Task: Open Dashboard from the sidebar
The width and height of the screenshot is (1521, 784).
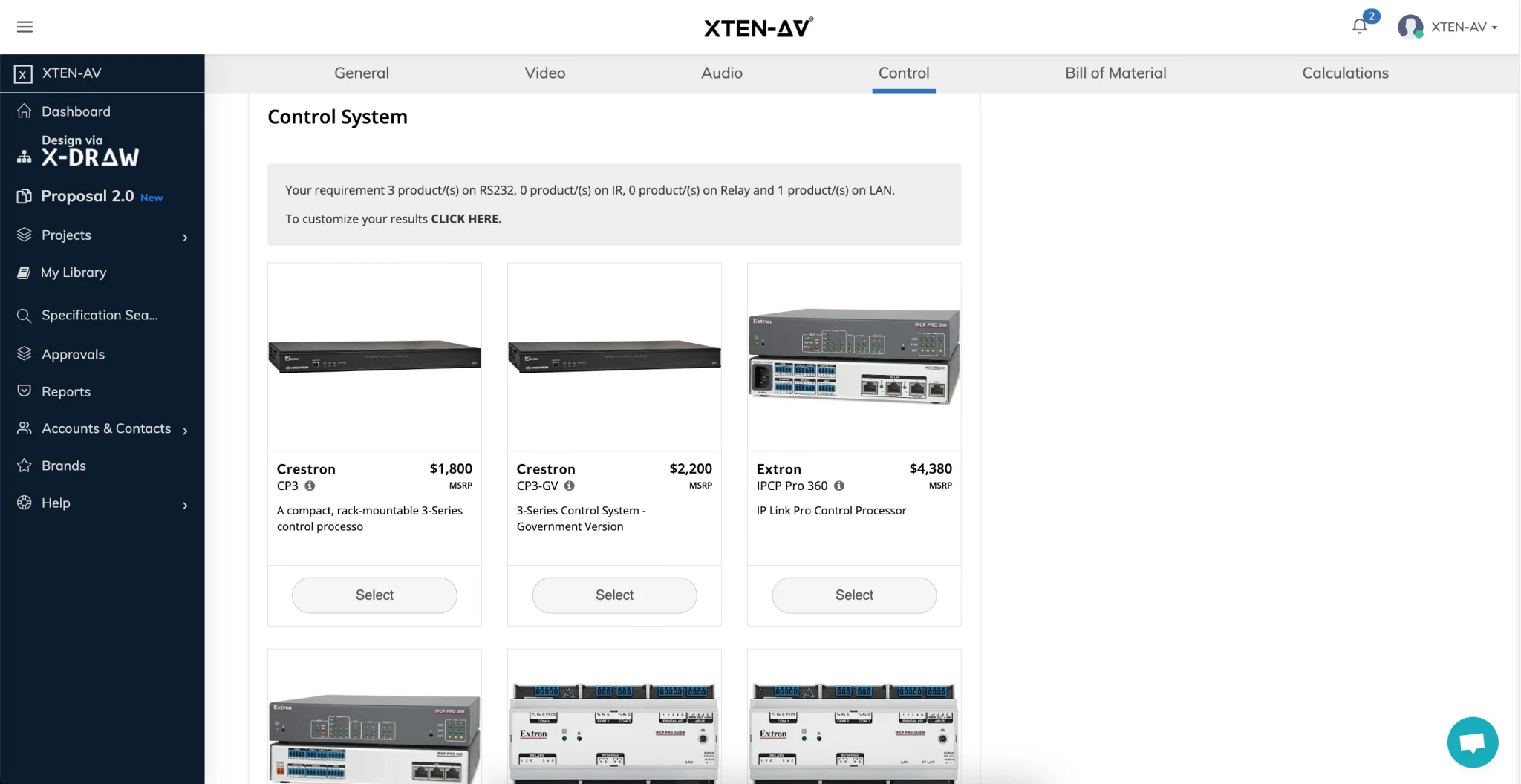Action: pyautogui.click(x=76, y=111)
